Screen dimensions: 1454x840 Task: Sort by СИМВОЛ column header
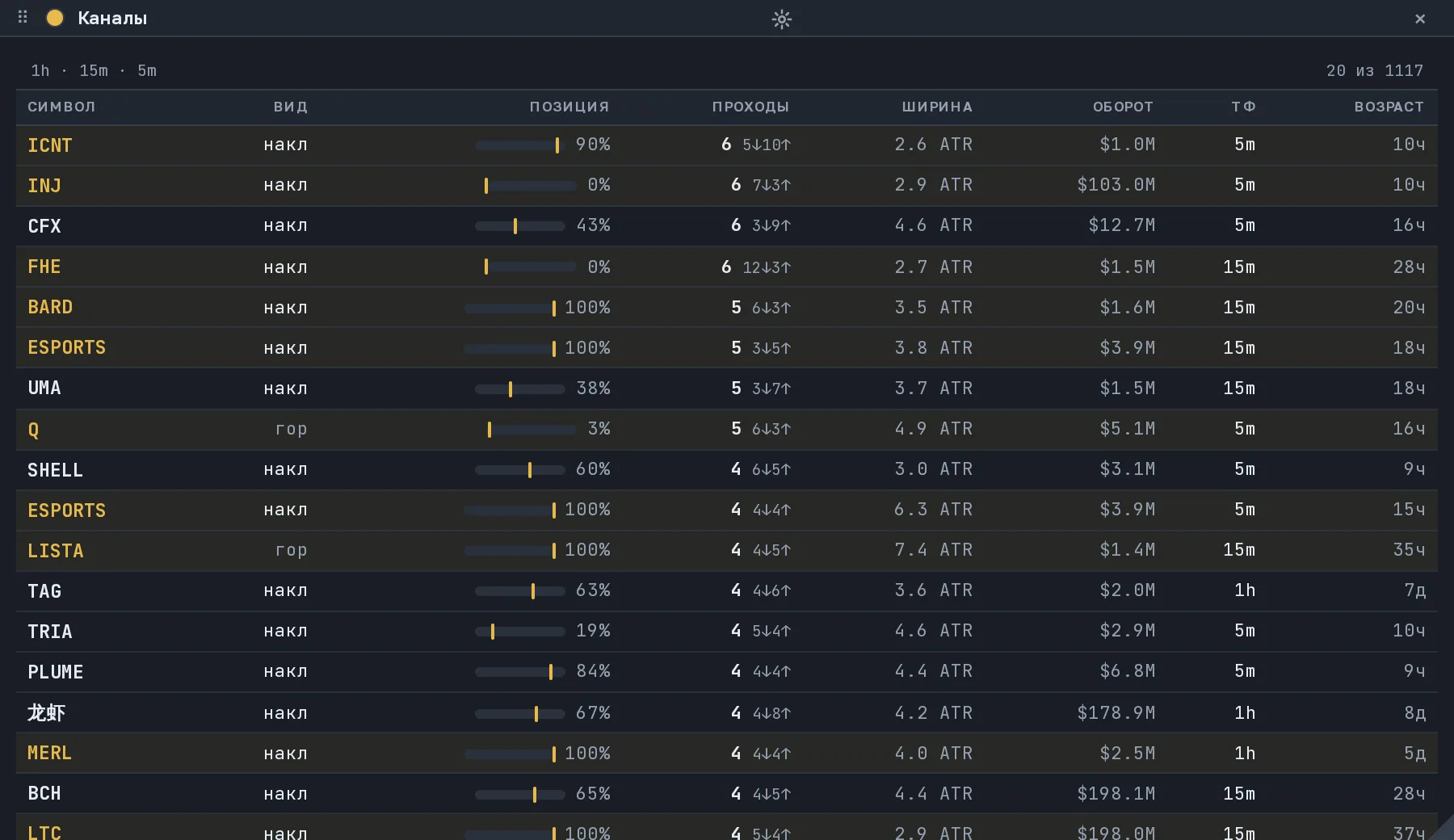61,107
